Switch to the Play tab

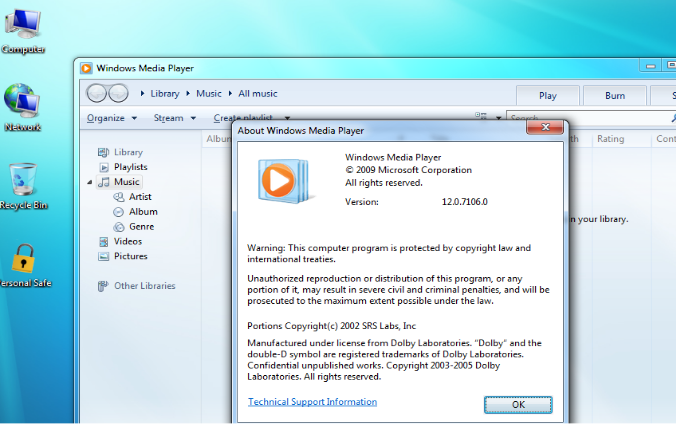coord(548,95)
